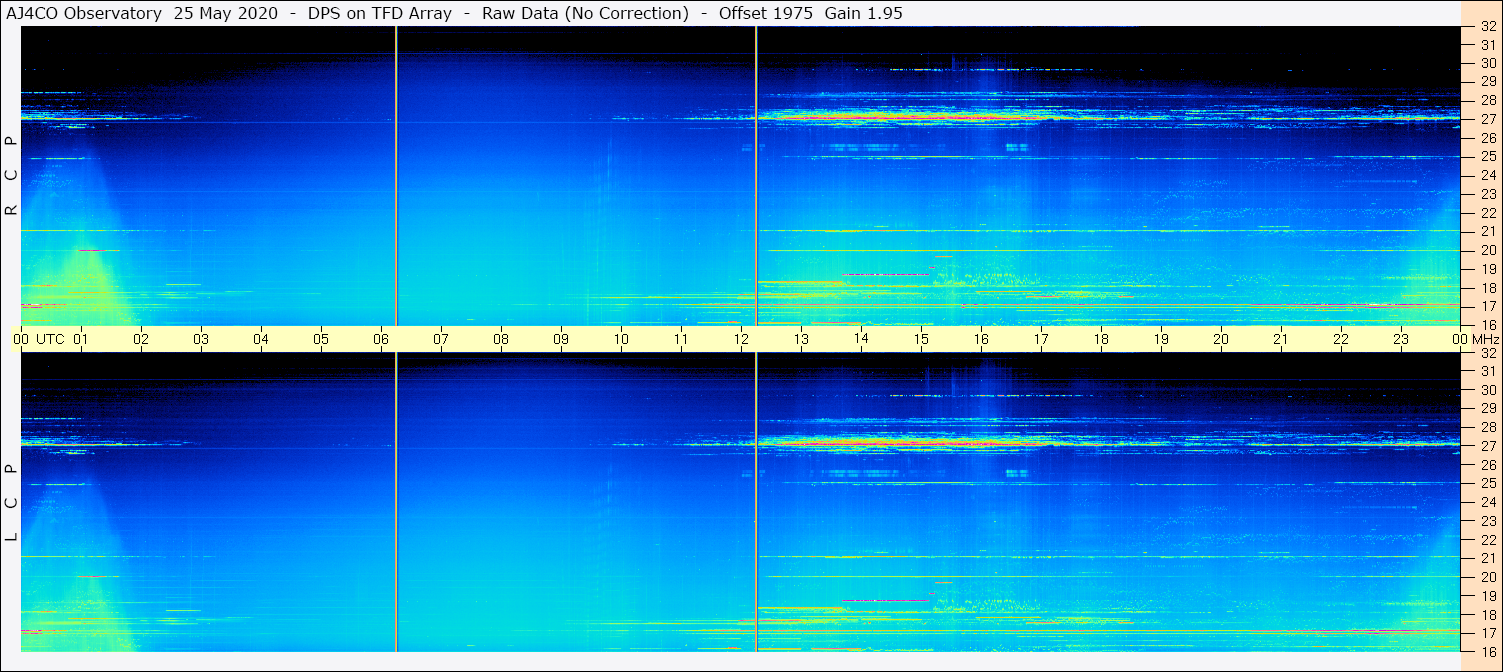Click hour '10' on the UTC time axis

tap(621, 339)
